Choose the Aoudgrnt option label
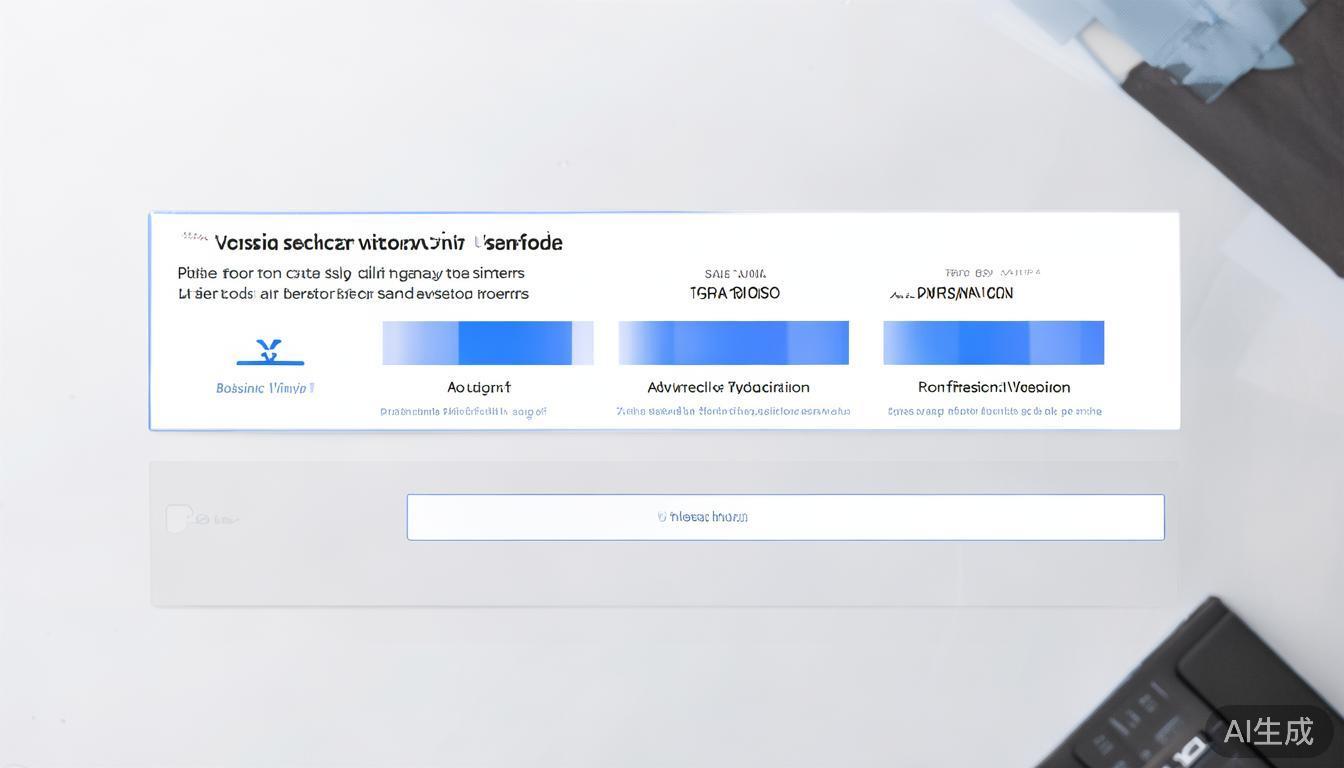 [x=478, y=387]
